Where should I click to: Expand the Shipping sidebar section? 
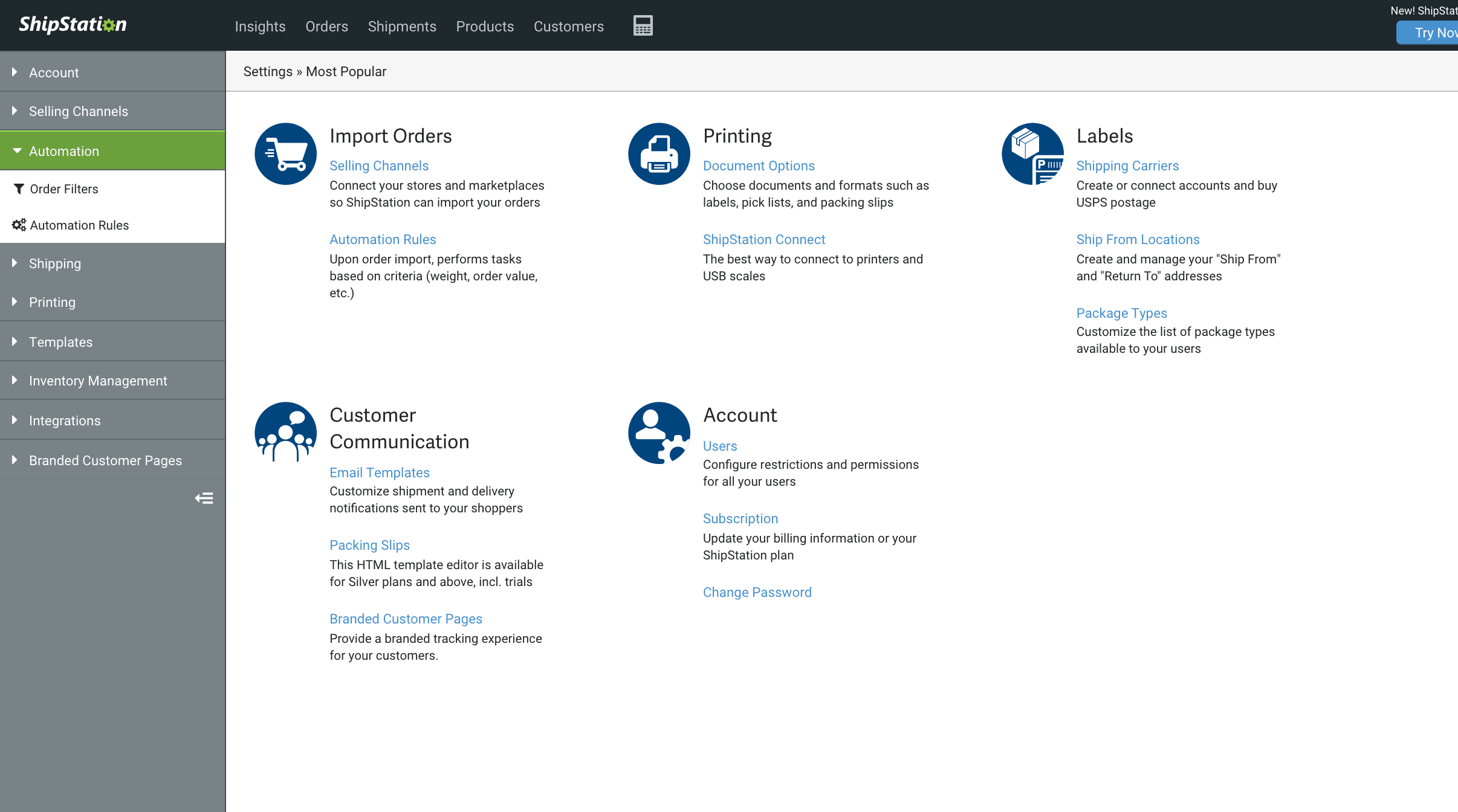(x=112, y=263)
